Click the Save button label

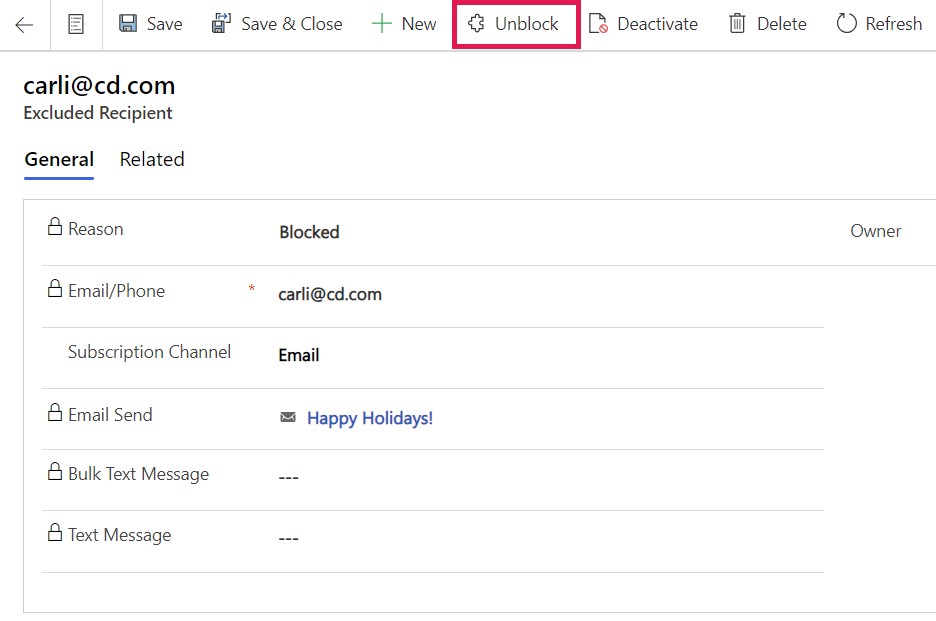pos(165,24)
